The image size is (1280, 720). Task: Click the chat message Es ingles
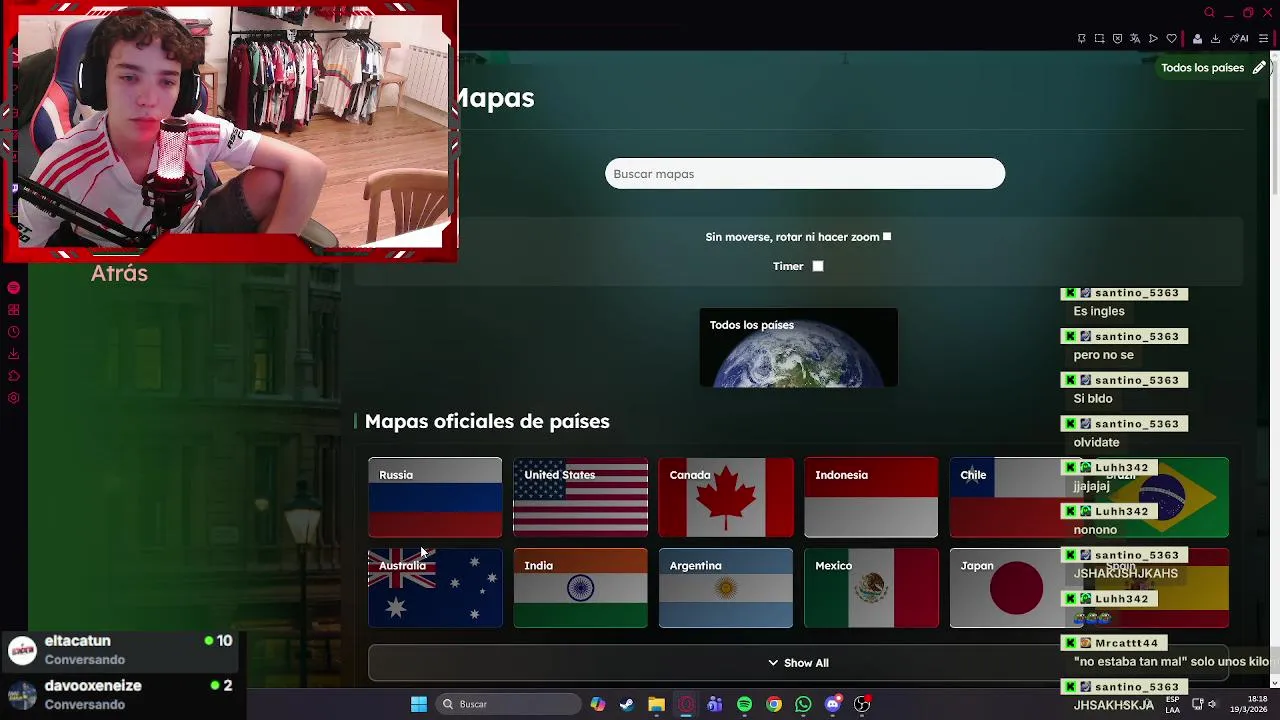1099,311
